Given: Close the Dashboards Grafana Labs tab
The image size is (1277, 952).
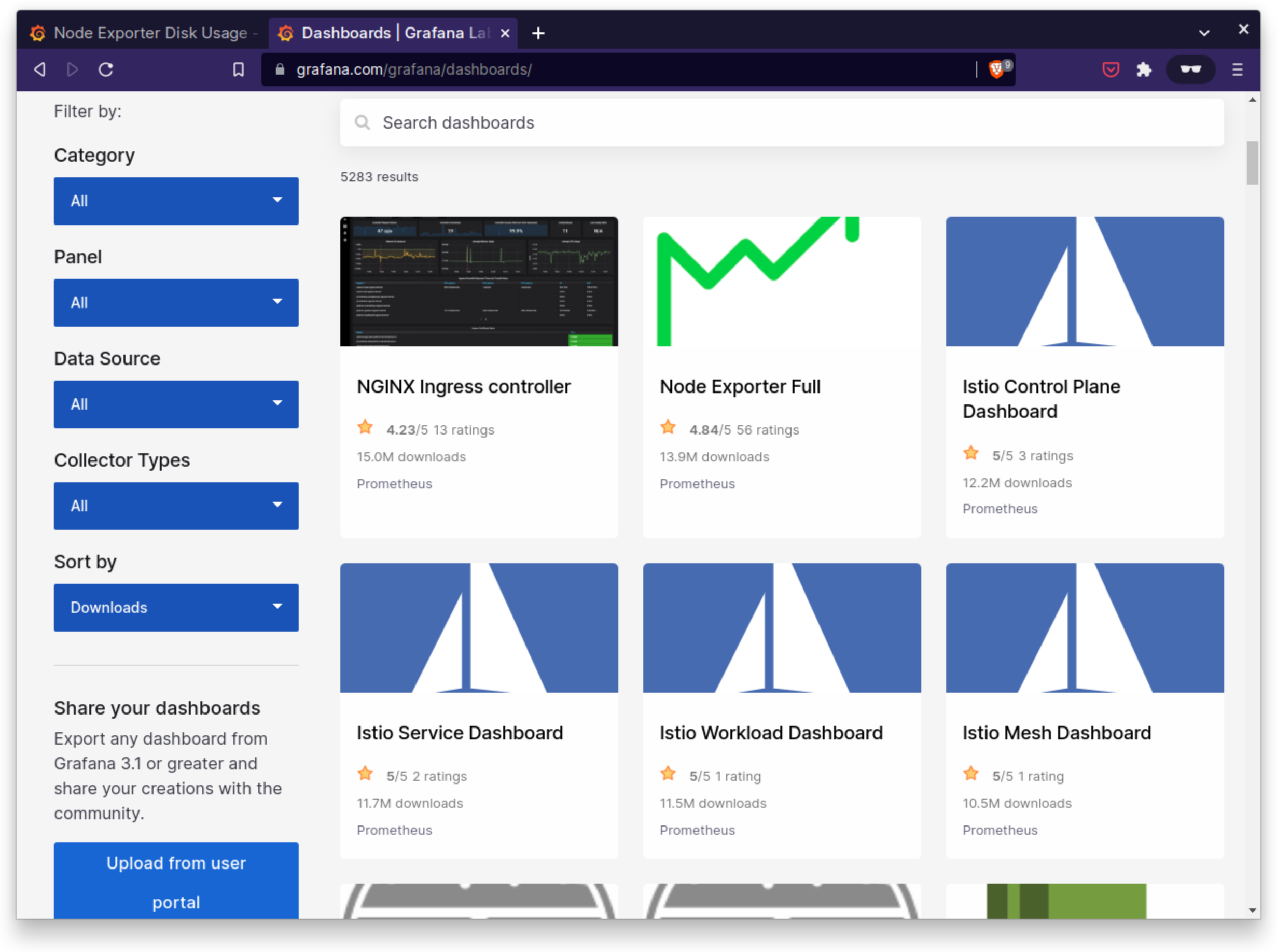Looking at the screenshot, I should pyautogui.click(x=505, y=33).
